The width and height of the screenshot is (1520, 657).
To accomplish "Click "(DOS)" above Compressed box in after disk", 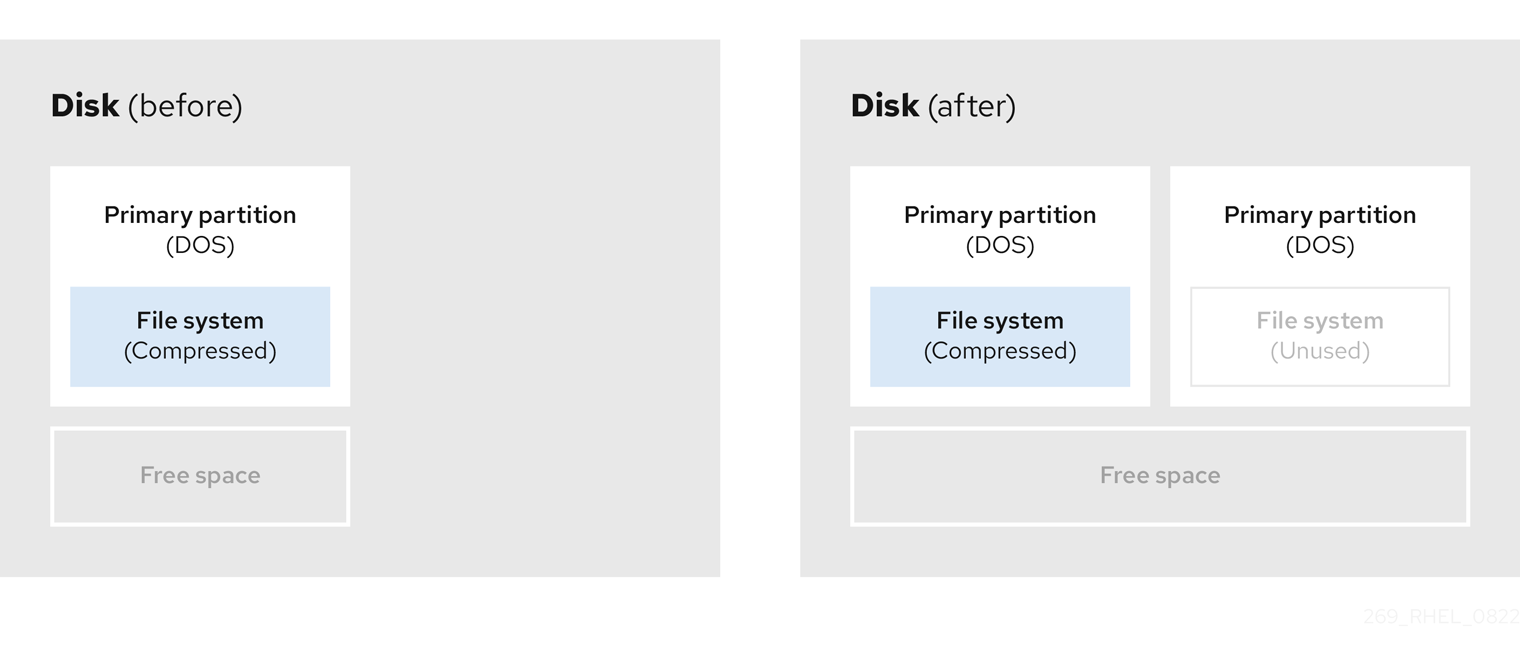I will point(1000,245).
